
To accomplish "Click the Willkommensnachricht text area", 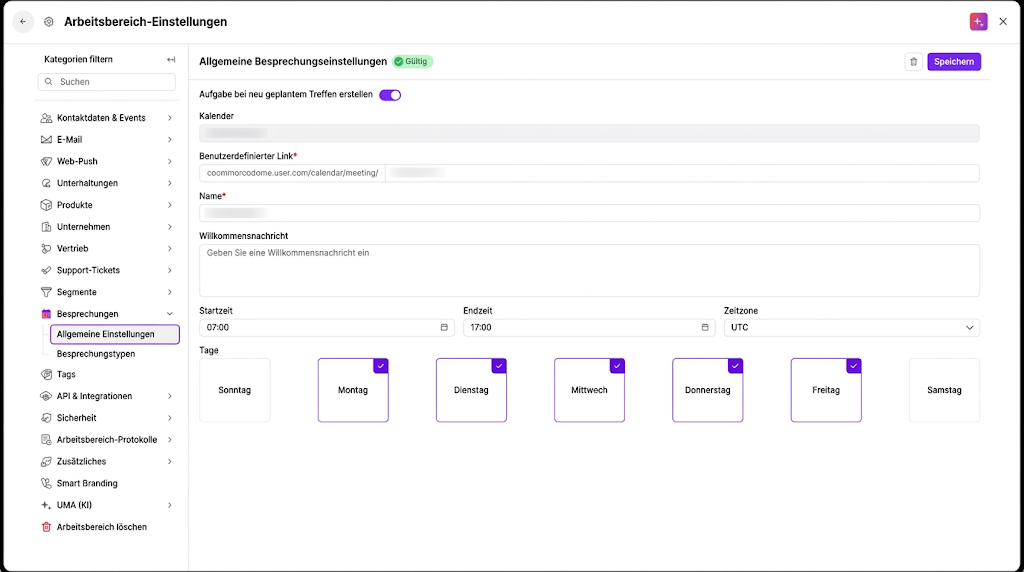I will pyautogui.click(x=589, y=270).
